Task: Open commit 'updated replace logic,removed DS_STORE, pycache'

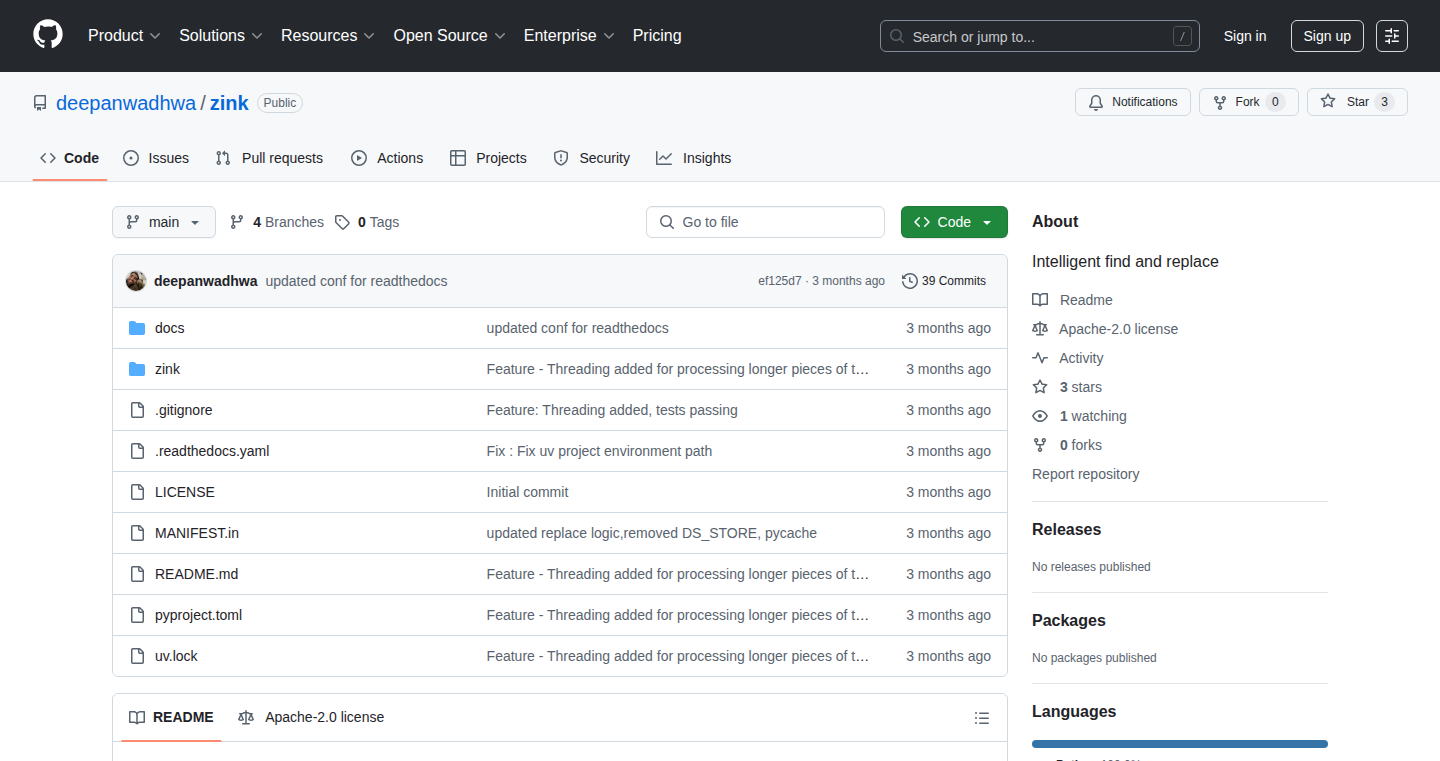Action: pyautogui.click(x=652, y=533)
